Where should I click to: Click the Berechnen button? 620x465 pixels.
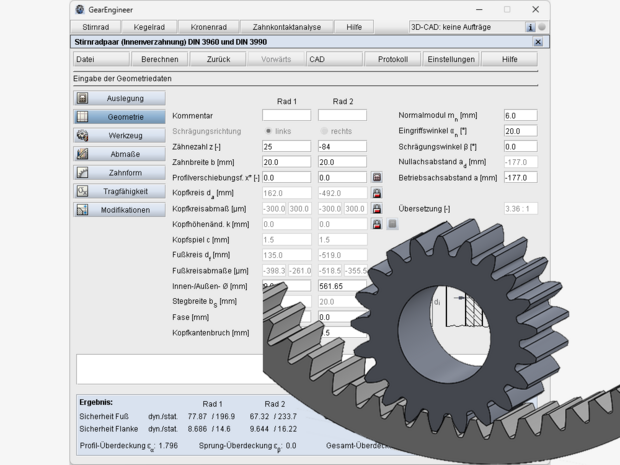160,59
